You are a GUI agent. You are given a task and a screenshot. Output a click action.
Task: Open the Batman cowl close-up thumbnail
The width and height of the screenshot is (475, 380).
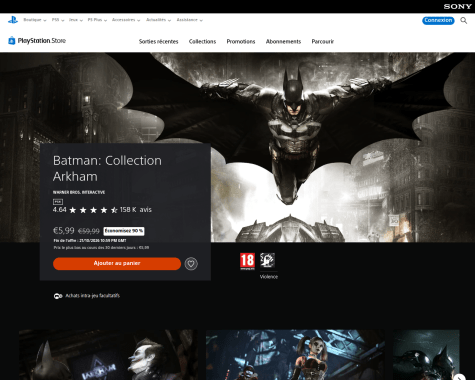point(426,355)
